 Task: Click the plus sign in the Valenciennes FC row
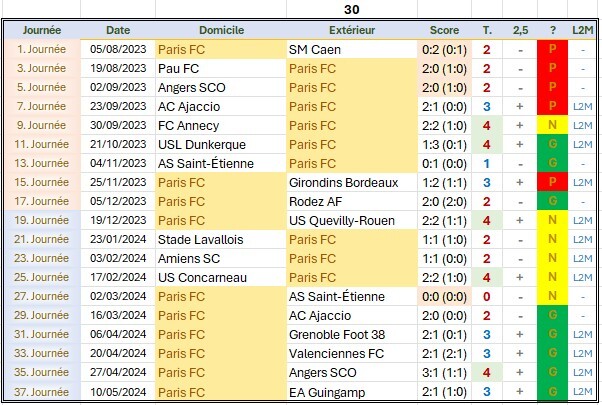pos(520,353)
